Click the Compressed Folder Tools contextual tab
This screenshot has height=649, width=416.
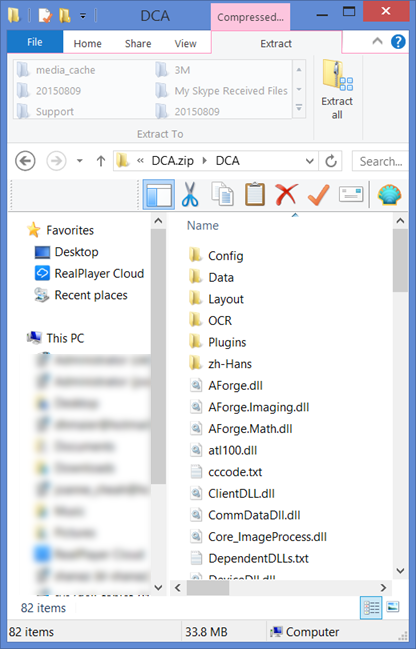click(250, 17)
